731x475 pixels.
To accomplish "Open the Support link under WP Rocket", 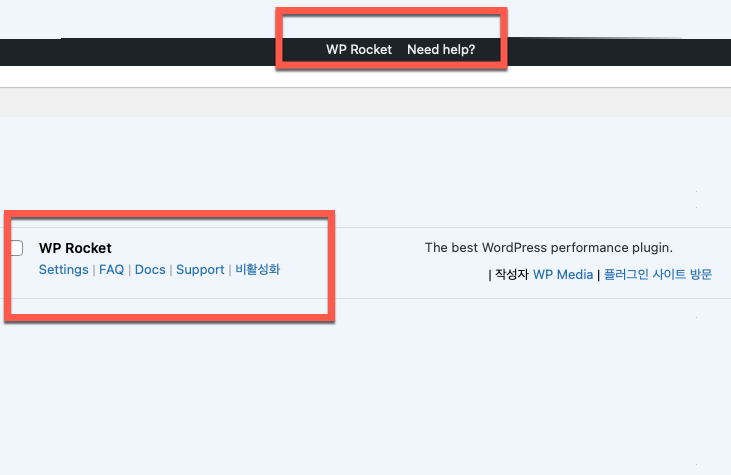I will pos(200,269).
